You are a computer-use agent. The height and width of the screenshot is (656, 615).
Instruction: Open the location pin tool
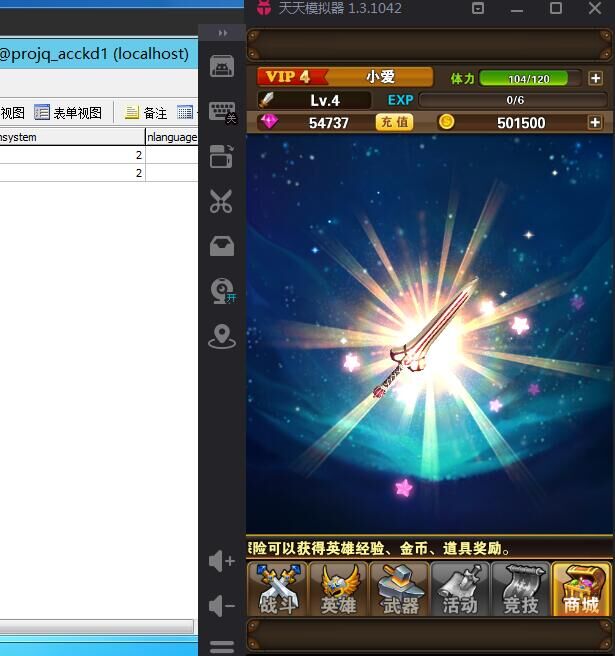click(x=221, y=337)
